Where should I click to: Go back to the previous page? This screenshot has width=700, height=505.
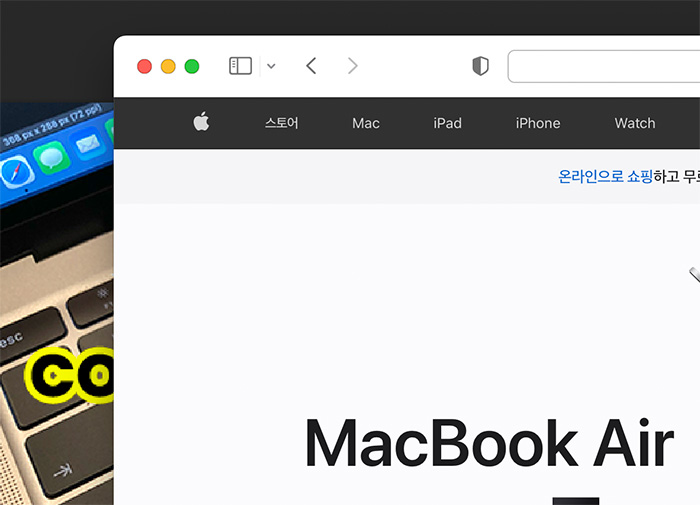click(311, 66)
